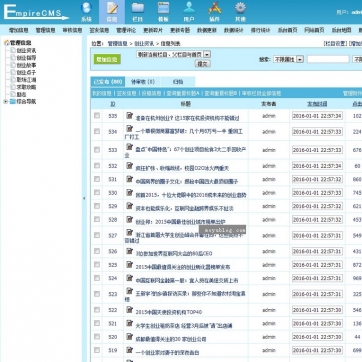Click the edit icon in row ID 534
Viewport: 362px width, 362px height.
130,129
